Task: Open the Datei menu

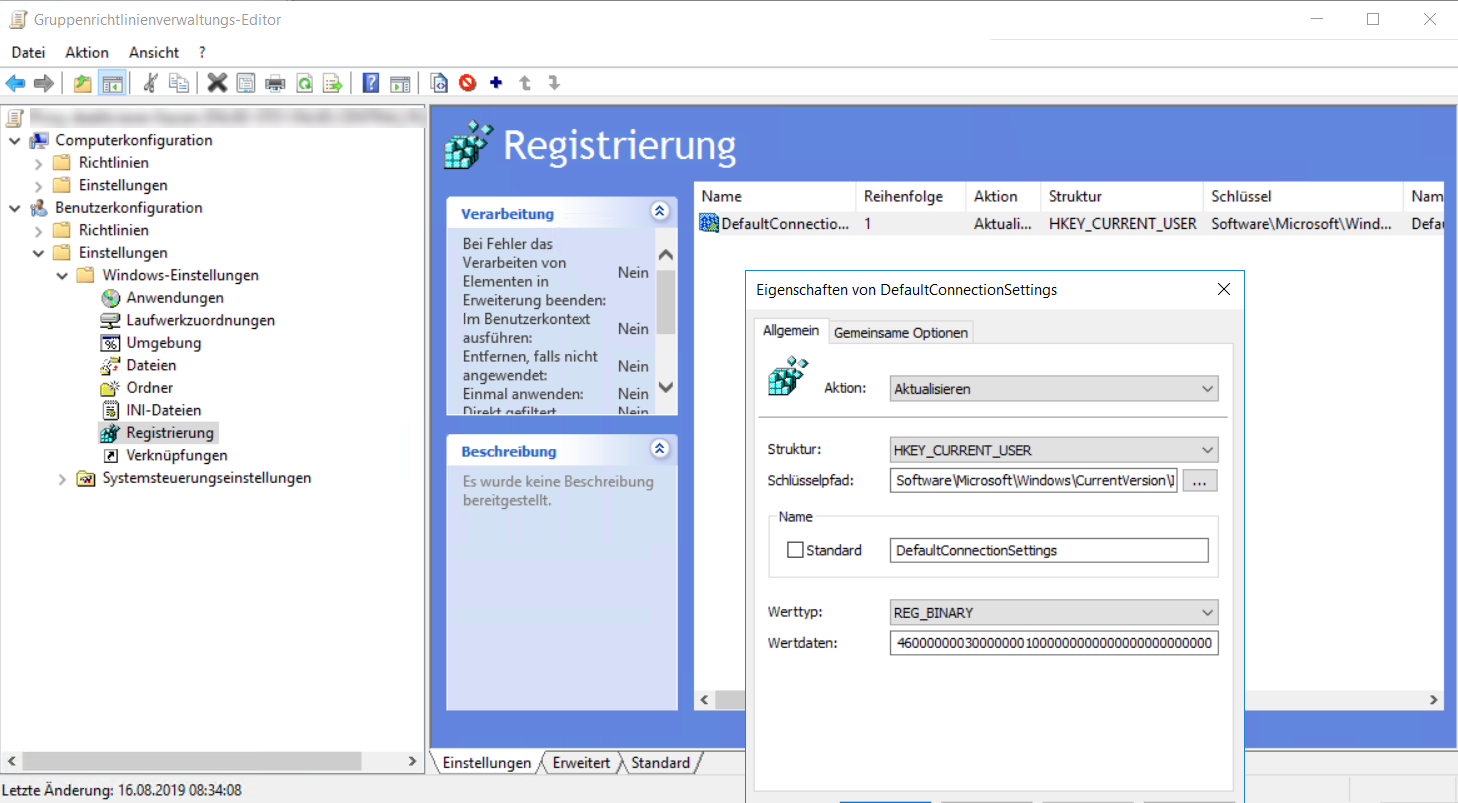Action: point(28,52)
